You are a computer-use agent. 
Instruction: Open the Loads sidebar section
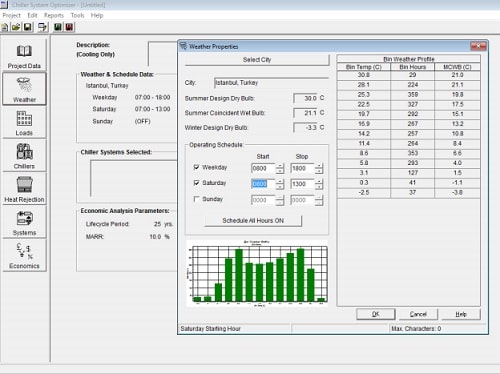[24, 122]
